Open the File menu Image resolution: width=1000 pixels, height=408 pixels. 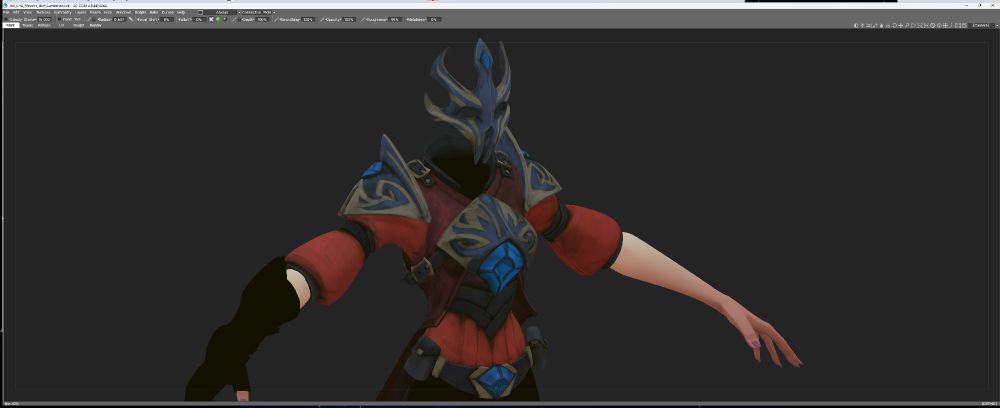6,12
